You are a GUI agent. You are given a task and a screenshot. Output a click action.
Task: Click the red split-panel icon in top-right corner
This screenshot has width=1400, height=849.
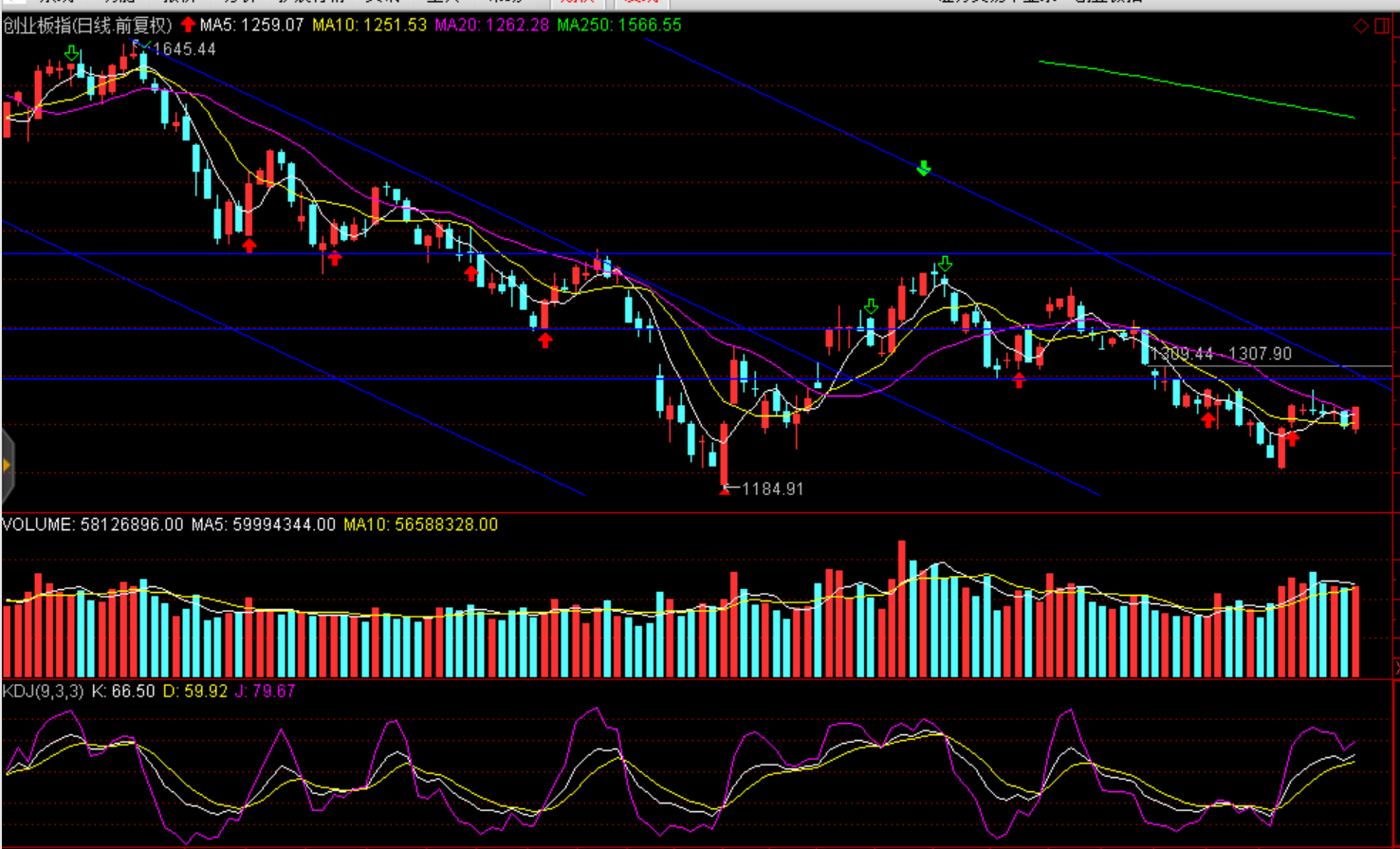pos(1382,26)
